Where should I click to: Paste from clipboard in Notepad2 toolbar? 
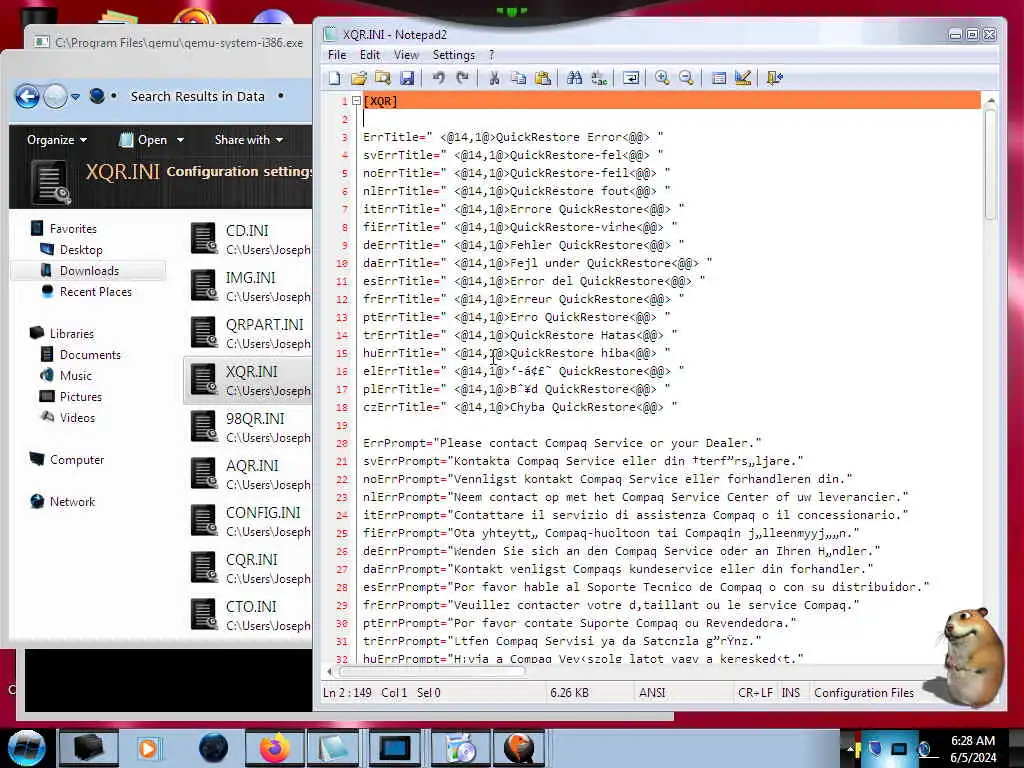pos(543,78)
